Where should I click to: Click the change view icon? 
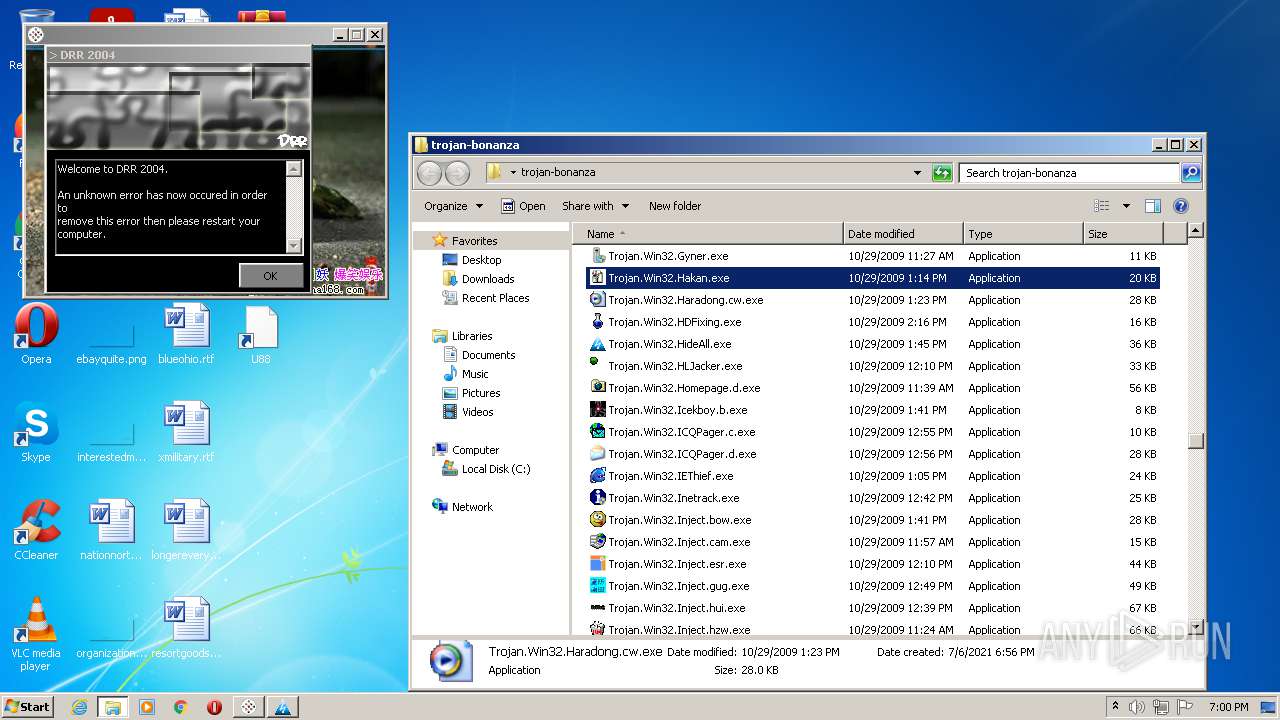pos(1101,206)
